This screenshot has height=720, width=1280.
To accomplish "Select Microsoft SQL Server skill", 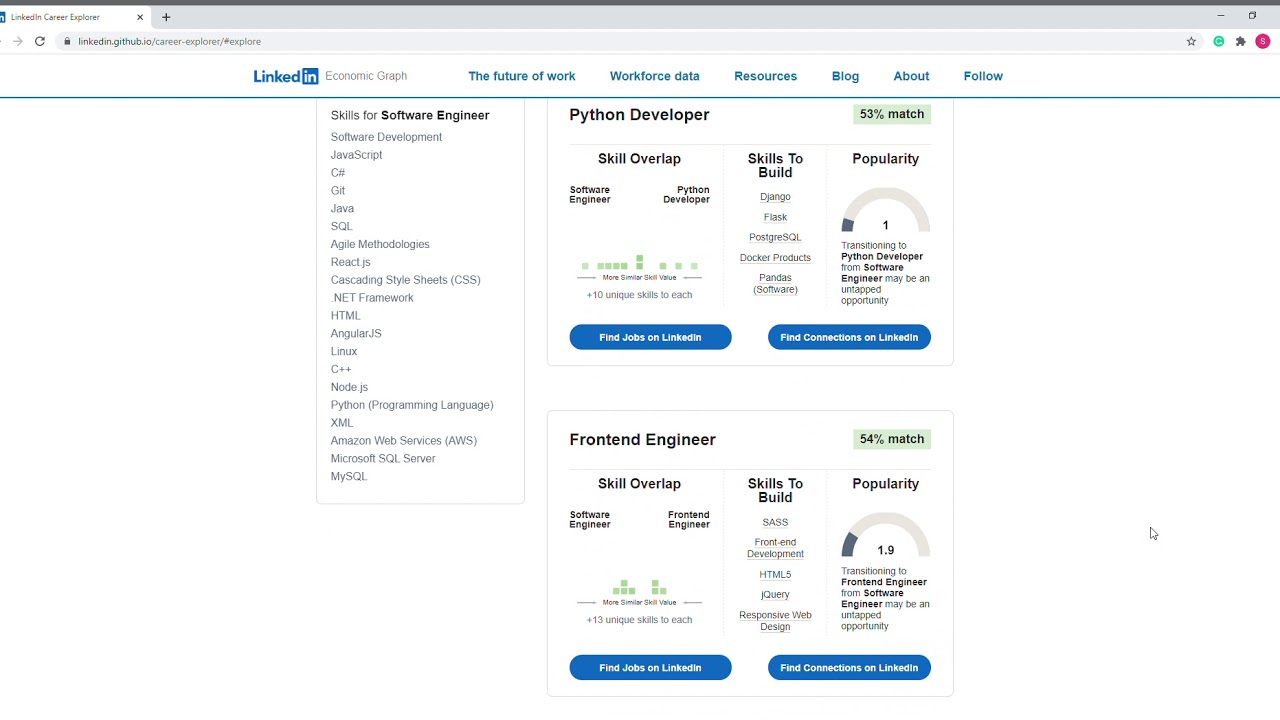I will click(383, 459).
